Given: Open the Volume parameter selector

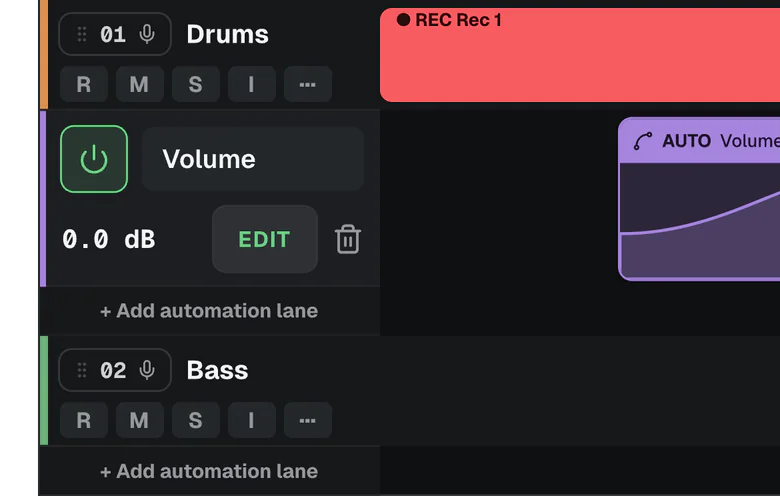Looking at the screenshot, I should 253,159.
